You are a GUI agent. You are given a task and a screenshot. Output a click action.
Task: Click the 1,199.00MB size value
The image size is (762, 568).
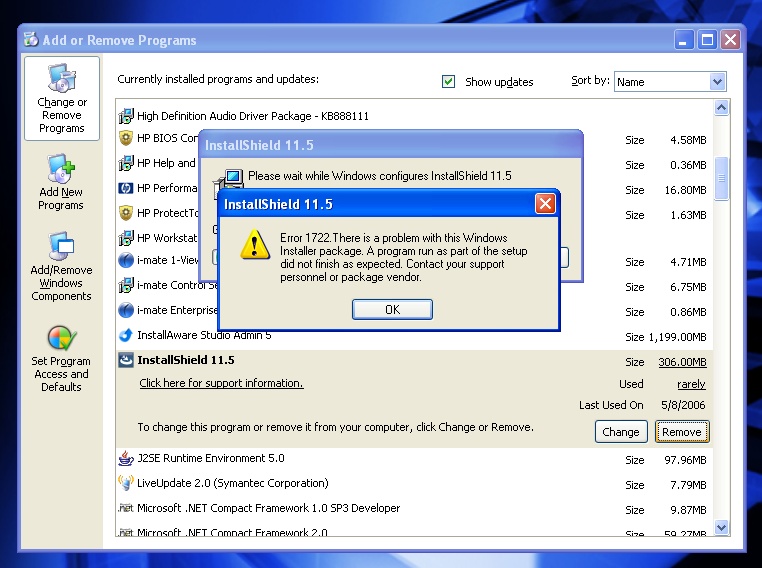click(x=677, y=337)
